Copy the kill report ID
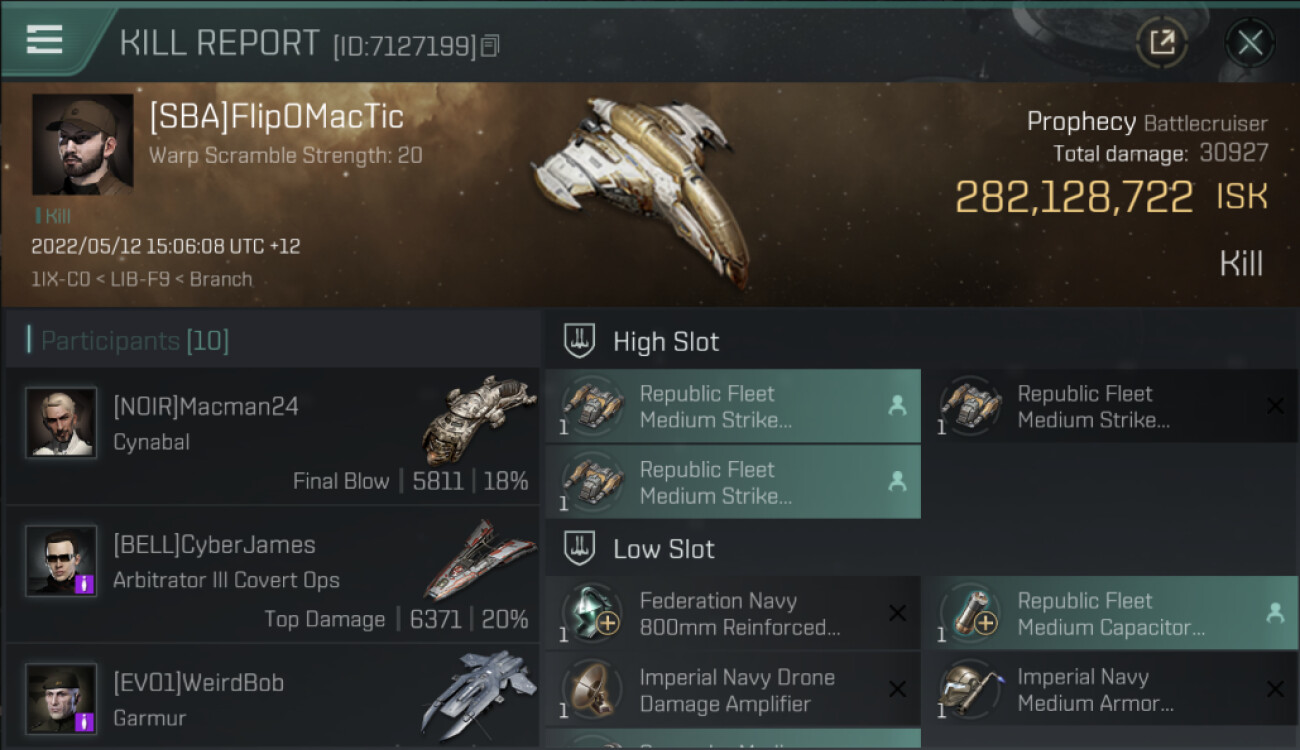This screenshot has width=1300, height=750. point(490,45)
